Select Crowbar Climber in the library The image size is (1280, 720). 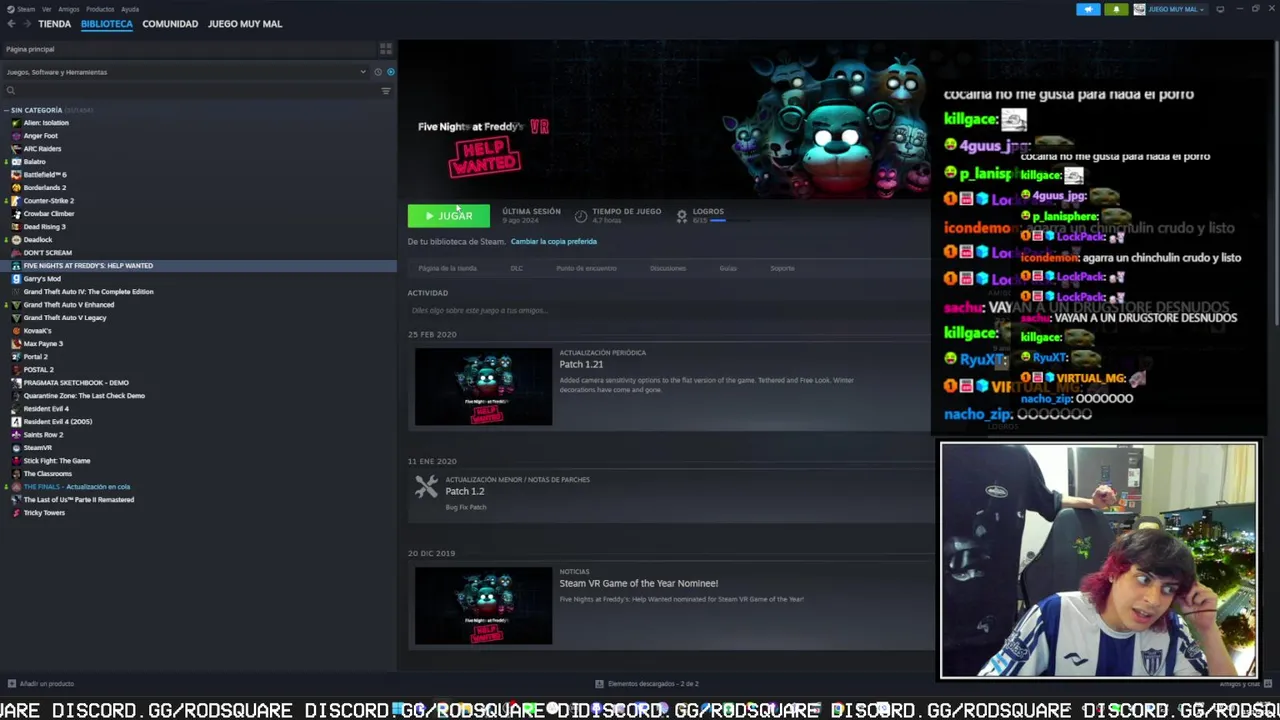pos(49,214)
